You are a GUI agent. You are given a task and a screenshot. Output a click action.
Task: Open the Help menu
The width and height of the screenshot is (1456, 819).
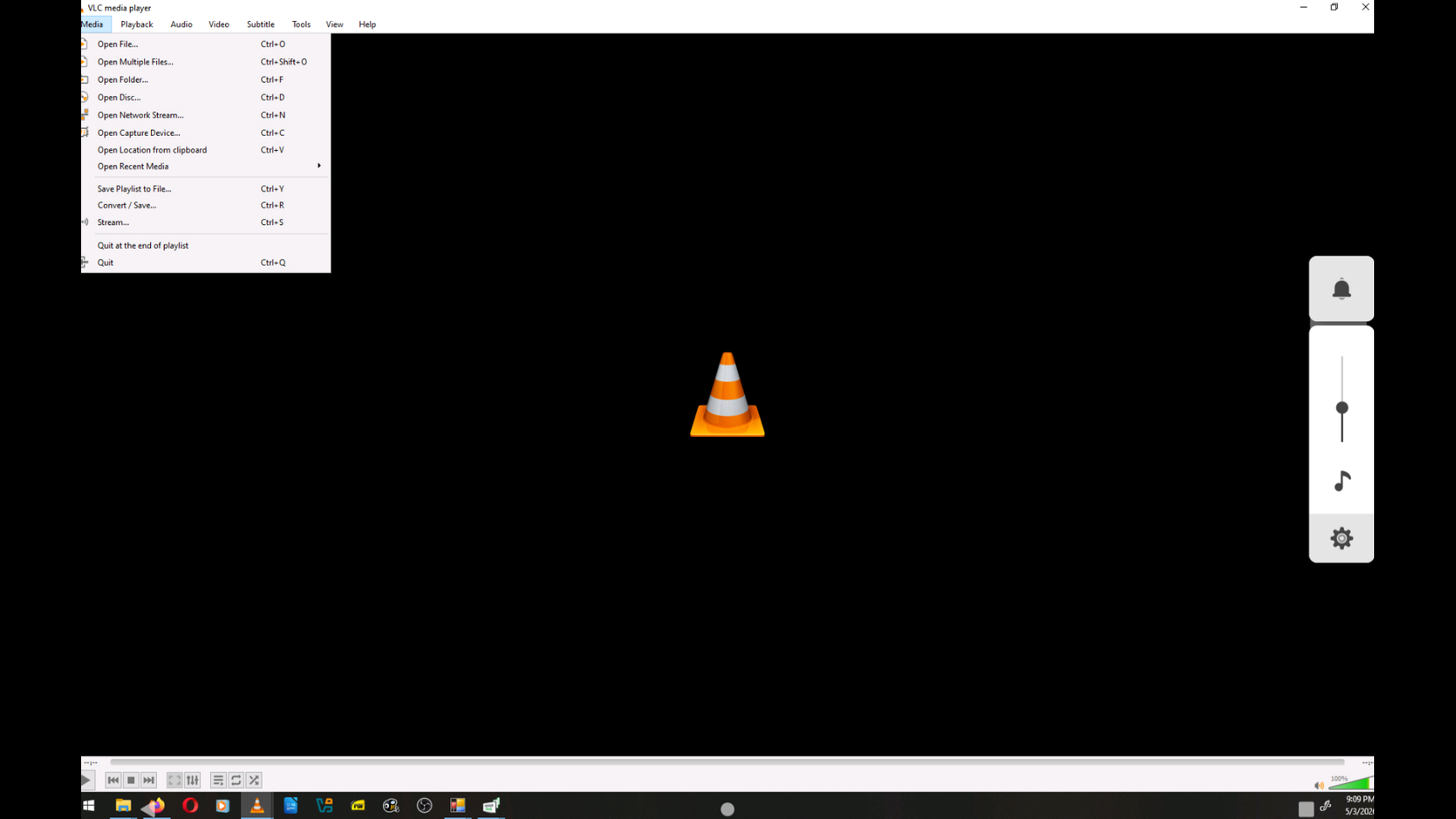[x=367, y=25]
